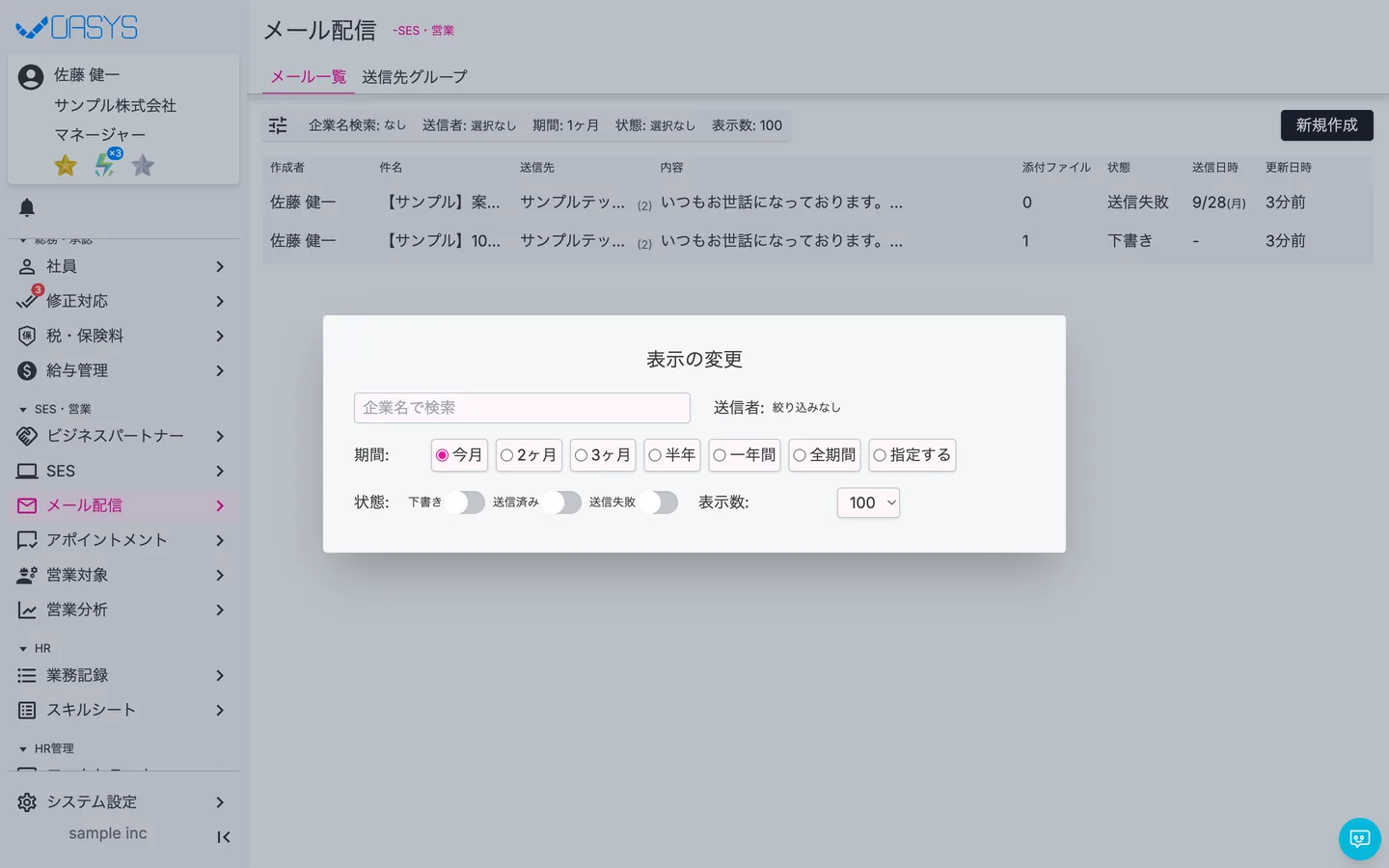Screen dimensions: 1389x868
Task: Click the システム設定 gear icon
Action: [27, 802]
